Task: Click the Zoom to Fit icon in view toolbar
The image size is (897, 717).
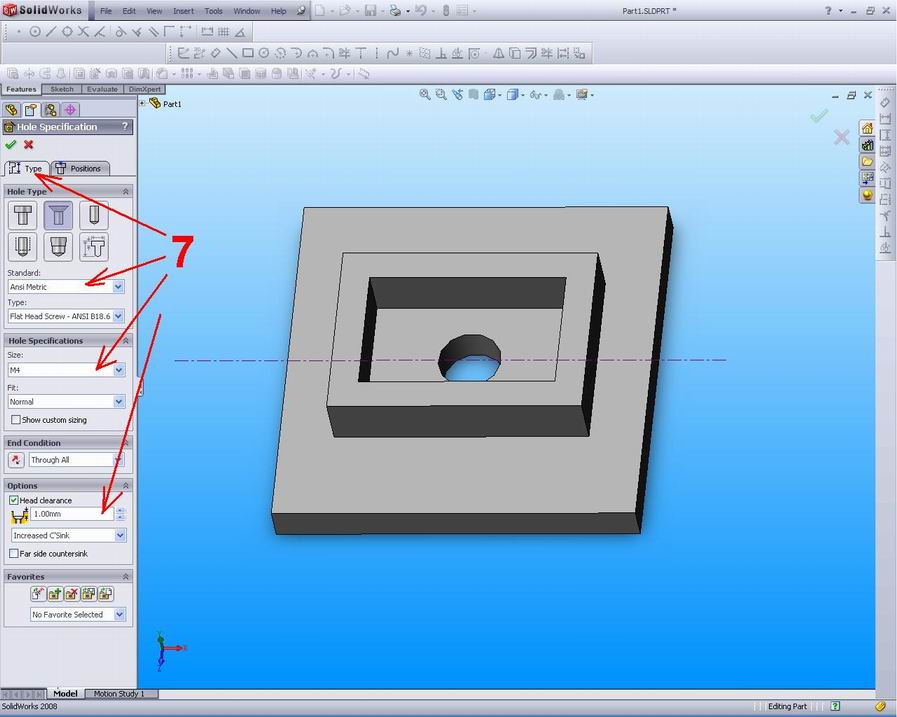Action: click(x=426, y=94)
